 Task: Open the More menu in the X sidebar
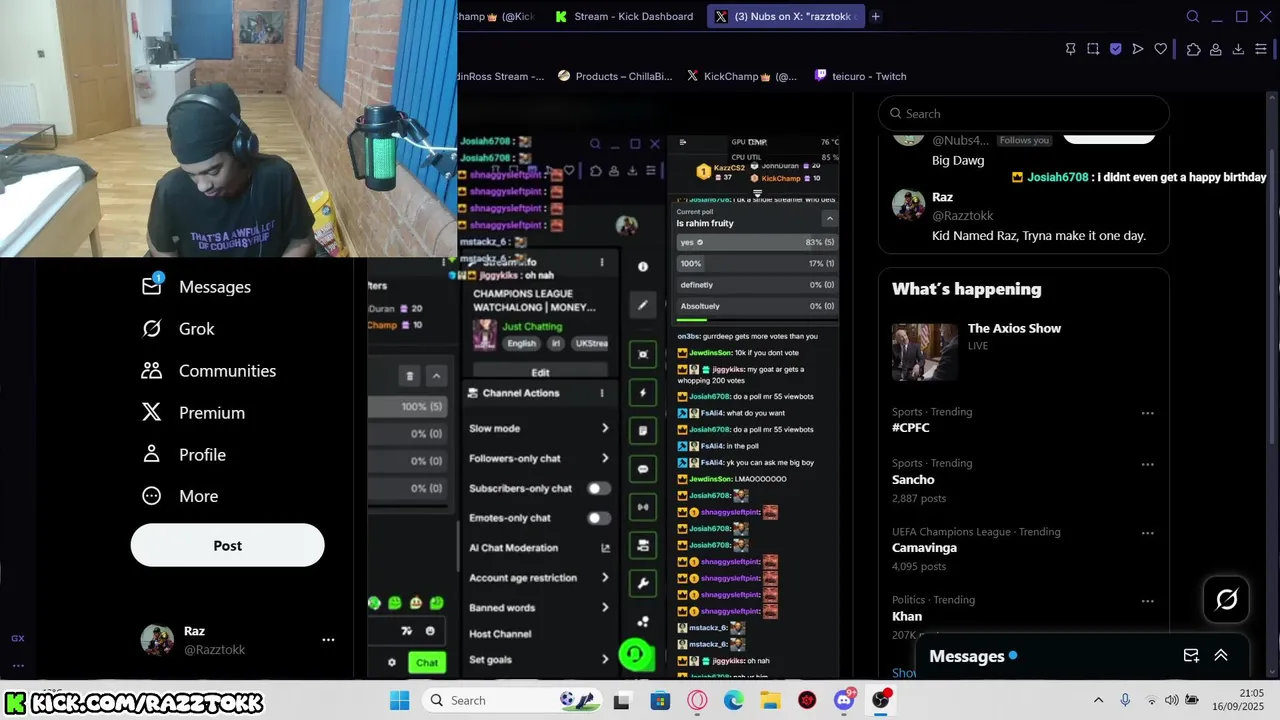(180, 496)
